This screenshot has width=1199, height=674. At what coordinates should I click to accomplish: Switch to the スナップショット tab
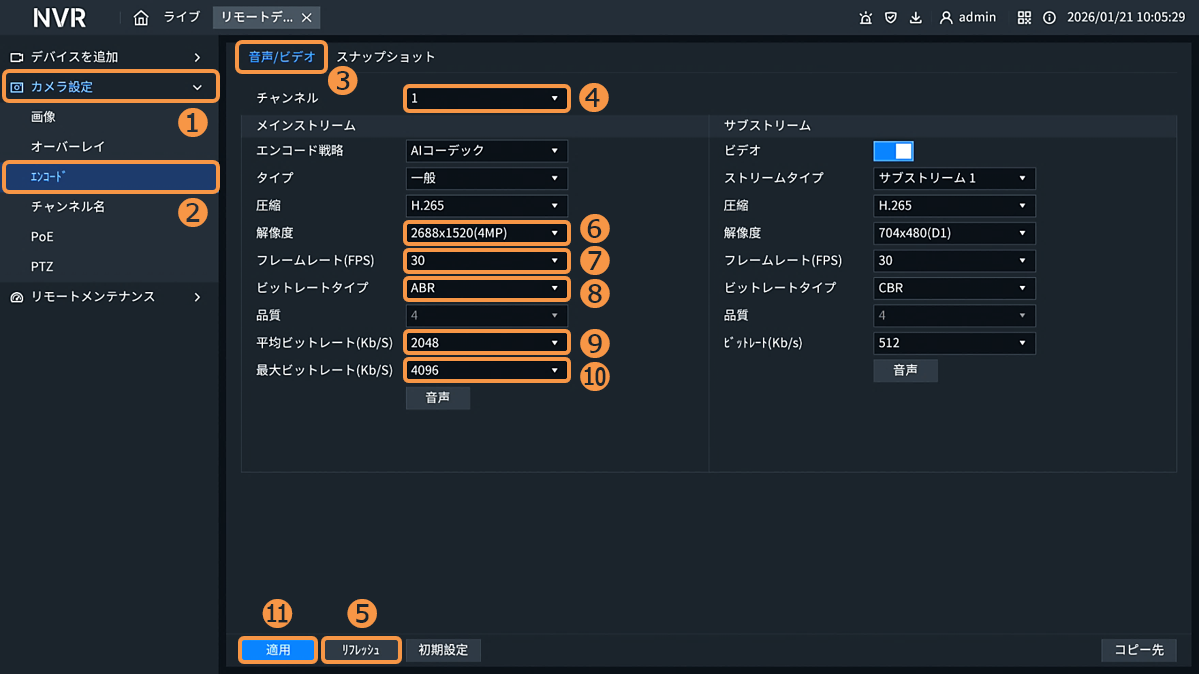pos(386,57)
